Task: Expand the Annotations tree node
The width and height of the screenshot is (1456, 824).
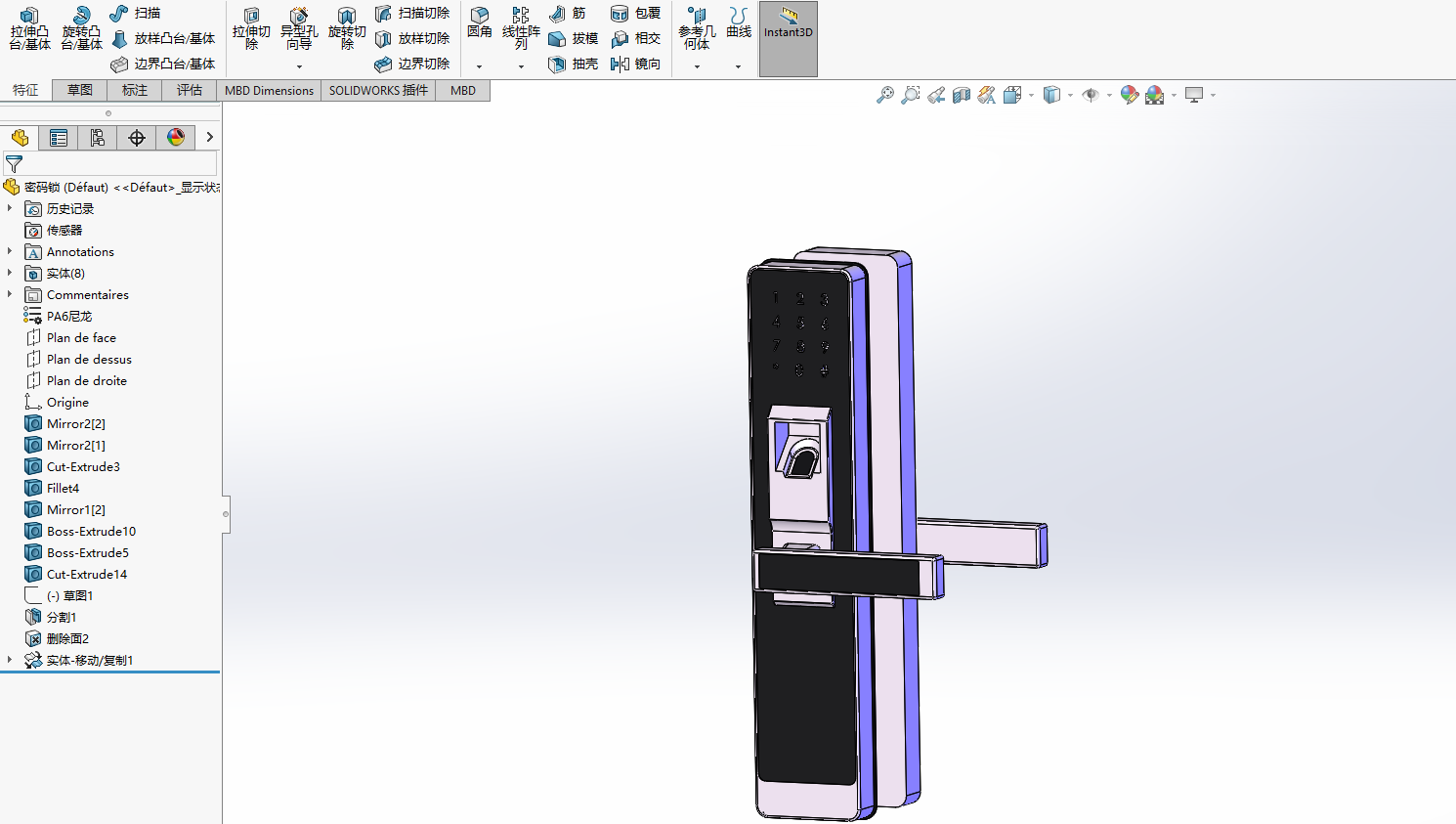Action: click(10, 251)
